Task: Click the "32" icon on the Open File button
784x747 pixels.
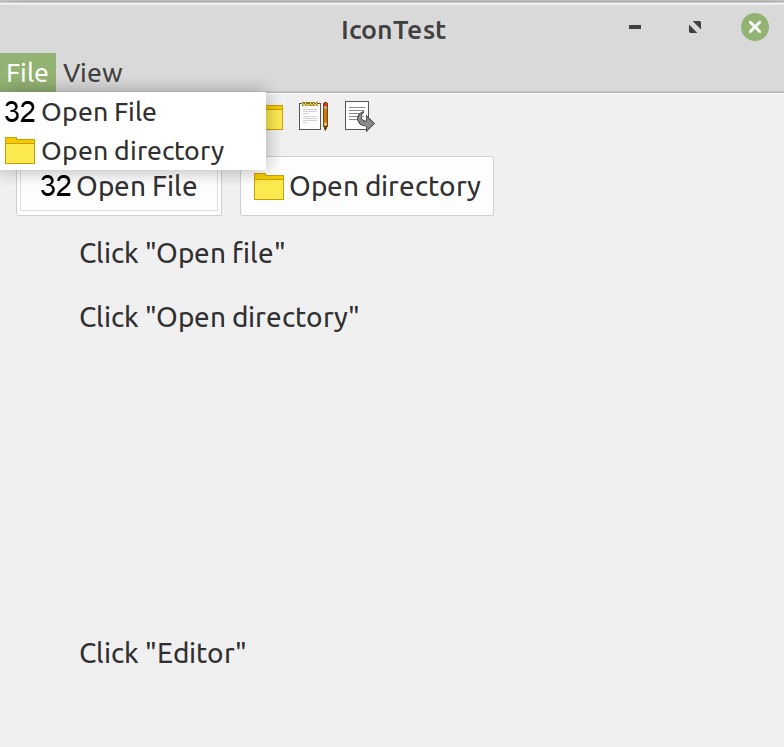Action: click(56, 186)
